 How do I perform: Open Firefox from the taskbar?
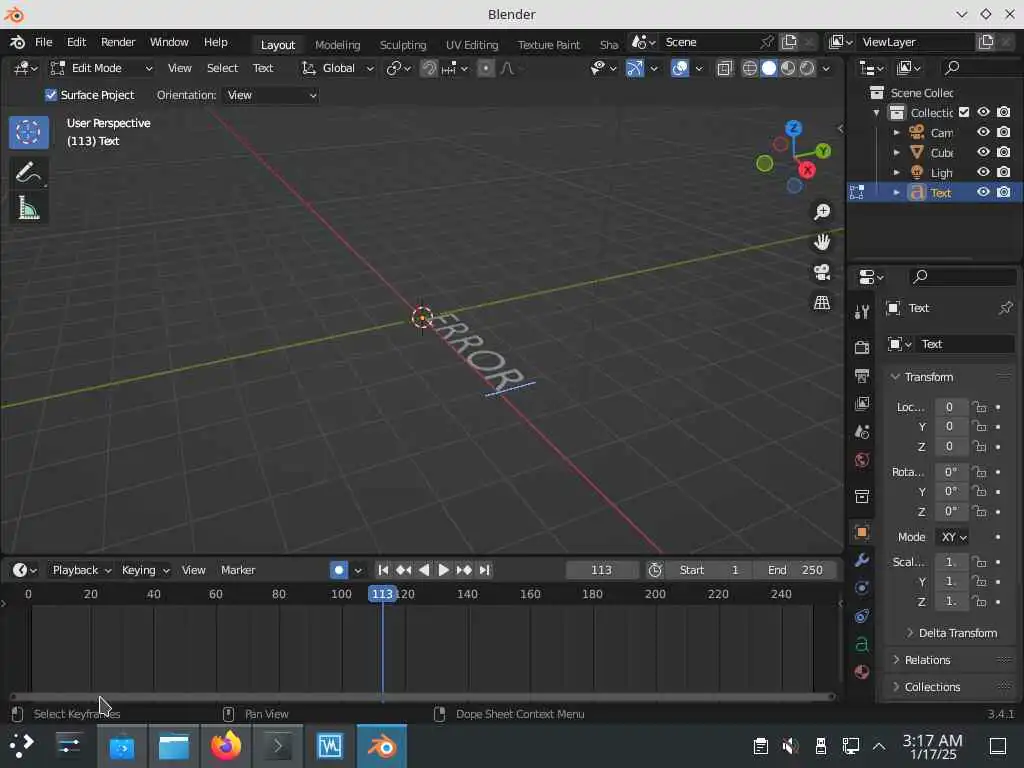coord(225,746)
